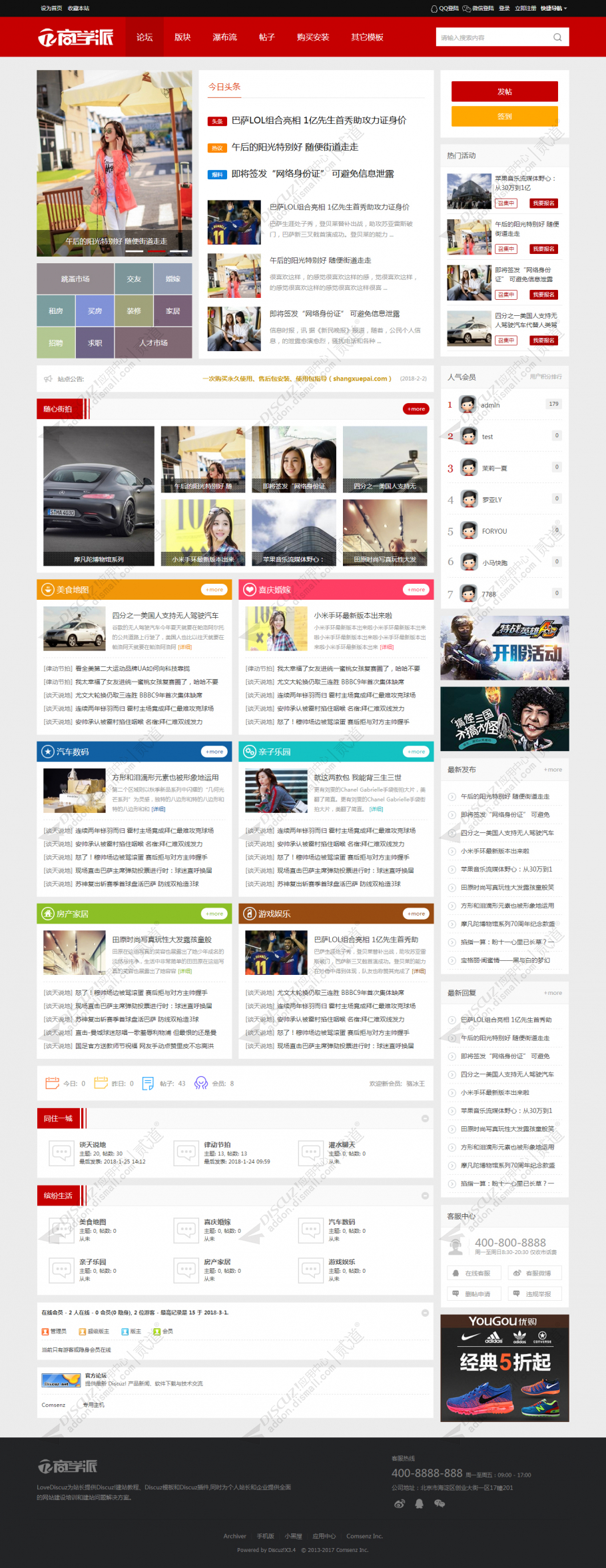Click the 违规举报 button
This screenshot has width=606, height=1568.
click(536, 1293)
